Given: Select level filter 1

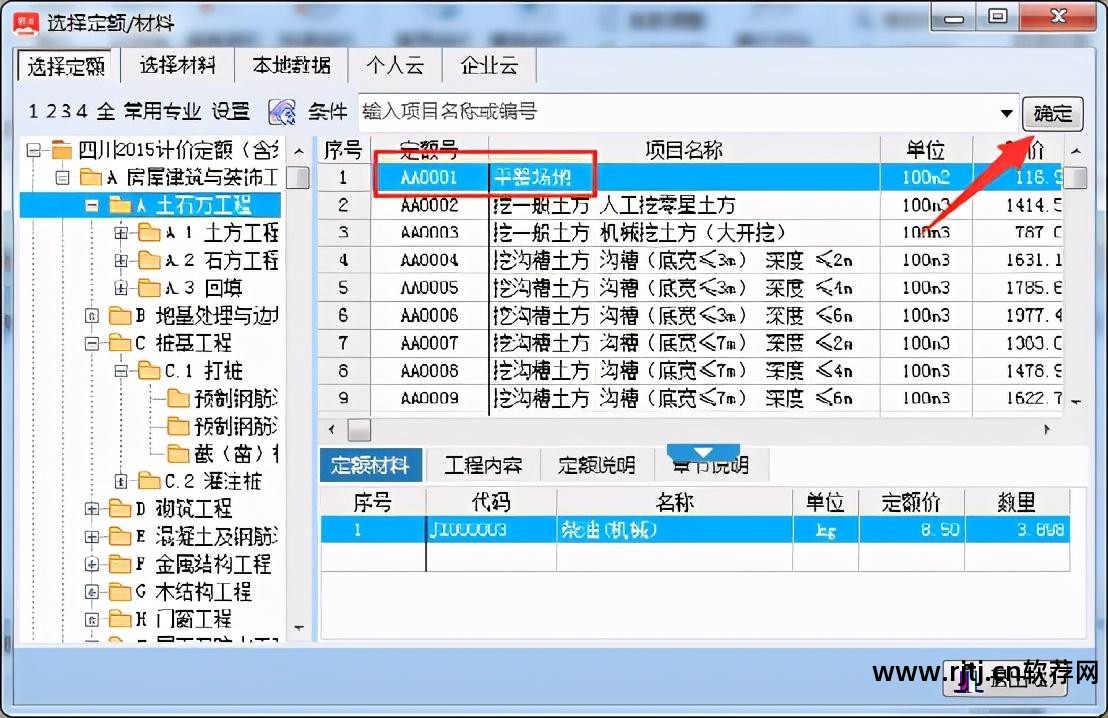Looking at the screenshot, I should tap(33, 112).
